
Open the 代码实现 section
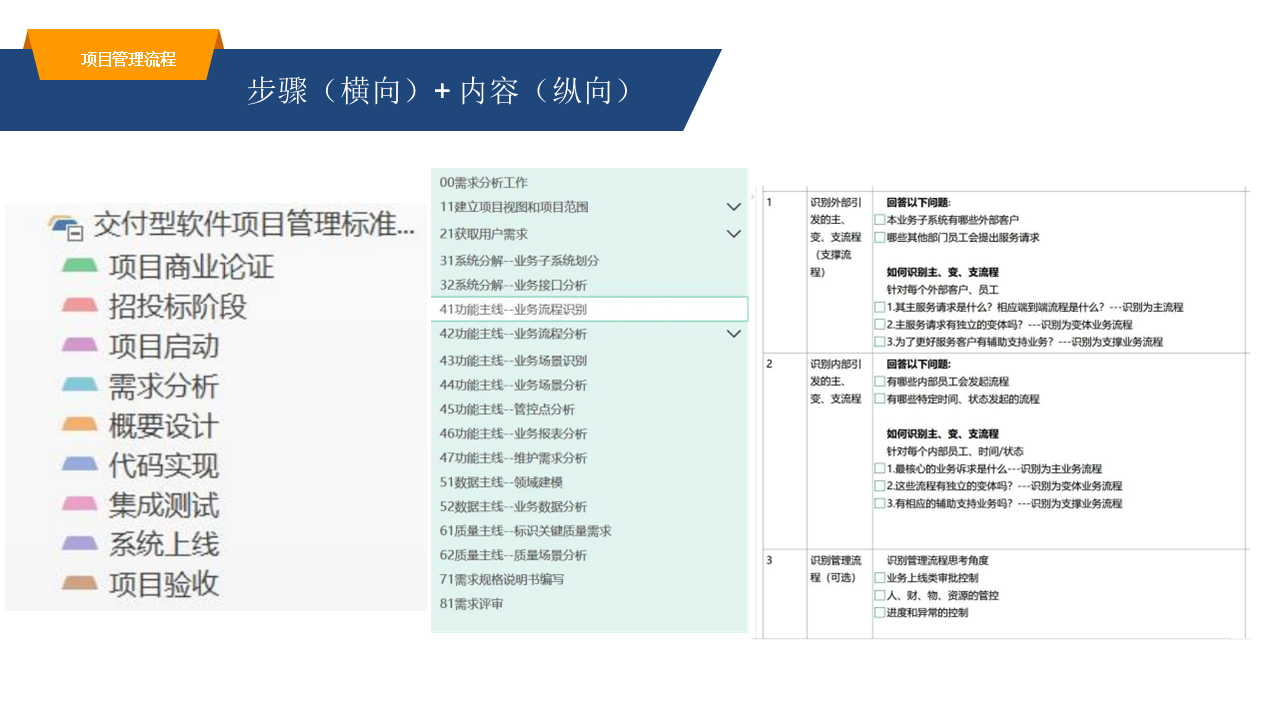point(164,465)
